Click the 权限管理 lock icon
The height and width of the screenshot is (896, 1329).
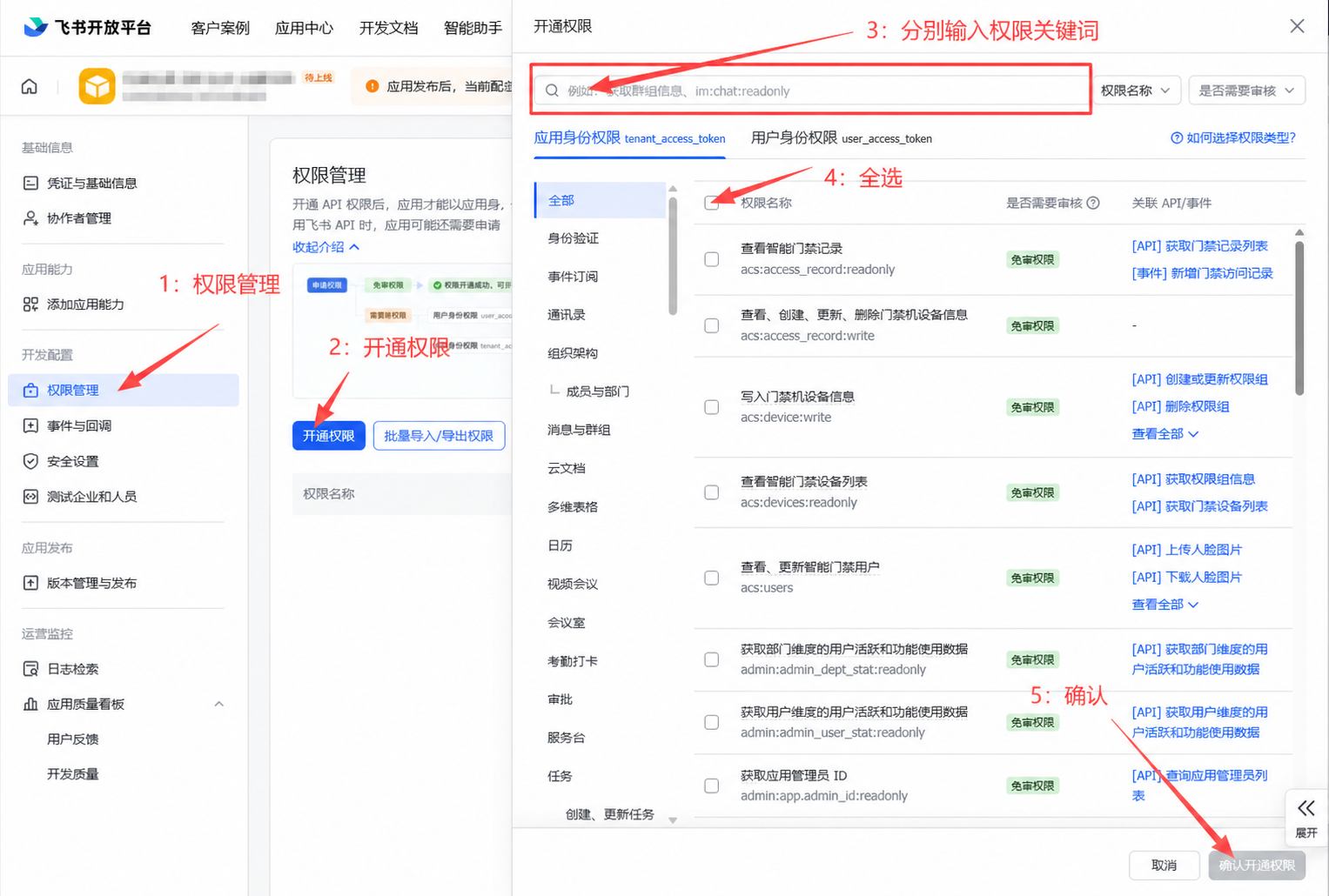[x=30, y=390]
